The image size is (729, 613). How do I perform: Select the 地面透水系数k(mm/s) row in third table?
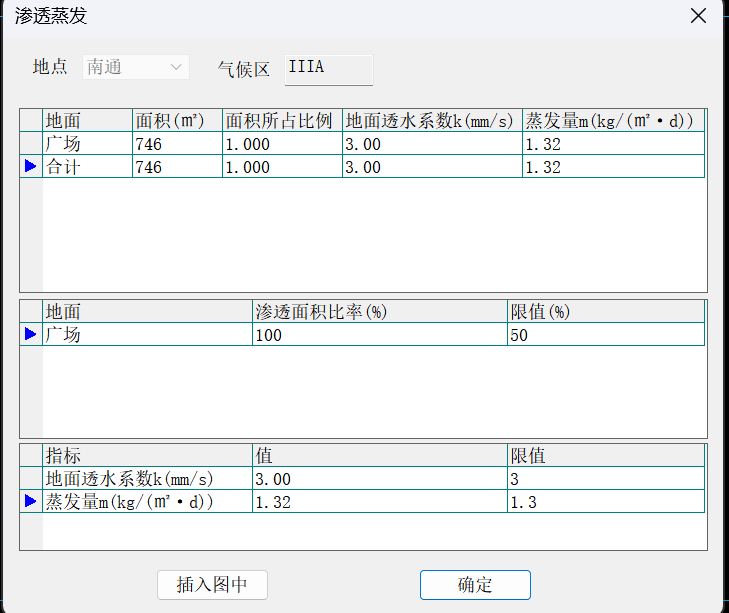146,479
